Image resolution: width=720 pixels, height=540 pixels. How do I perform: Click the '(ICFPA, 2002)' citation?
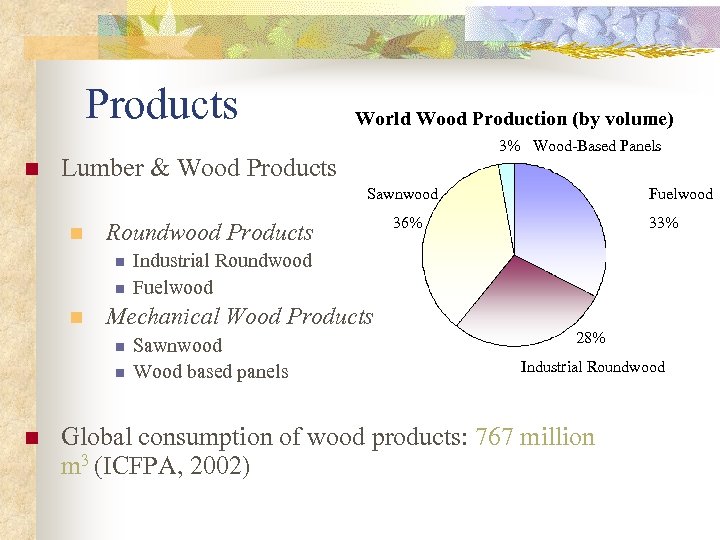pyautogui.click(x=172, y=466)
